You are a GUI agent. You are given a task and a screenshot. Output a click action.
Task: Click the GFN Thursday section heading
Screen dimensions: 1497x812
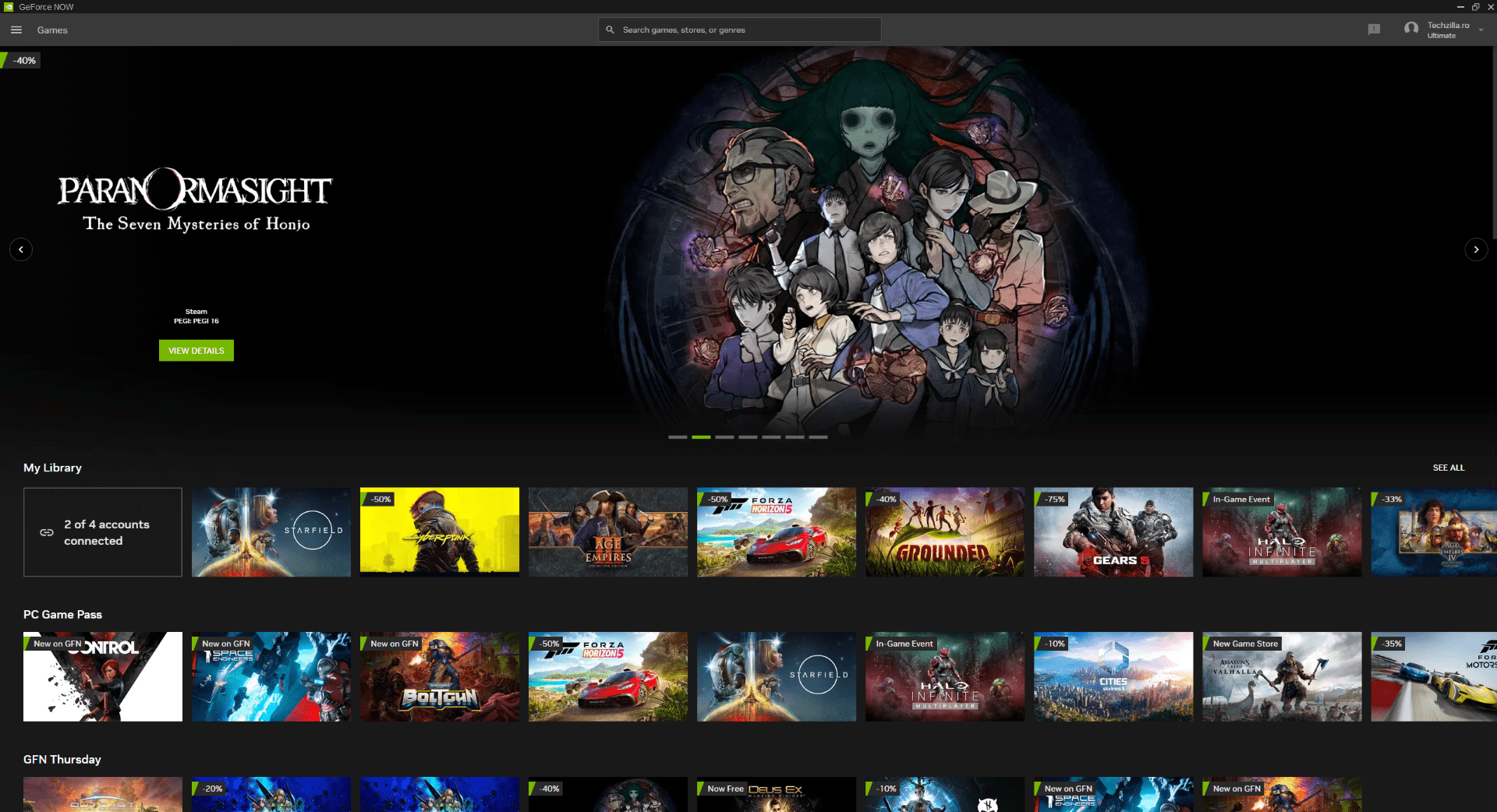pyautogui.click(x=62, y=759)
